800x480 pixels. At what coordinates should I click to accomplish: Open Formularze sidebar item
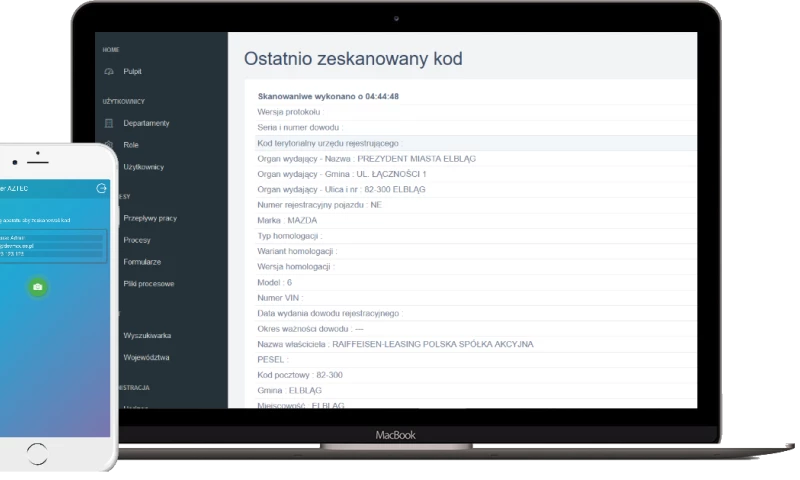point(142,262)
